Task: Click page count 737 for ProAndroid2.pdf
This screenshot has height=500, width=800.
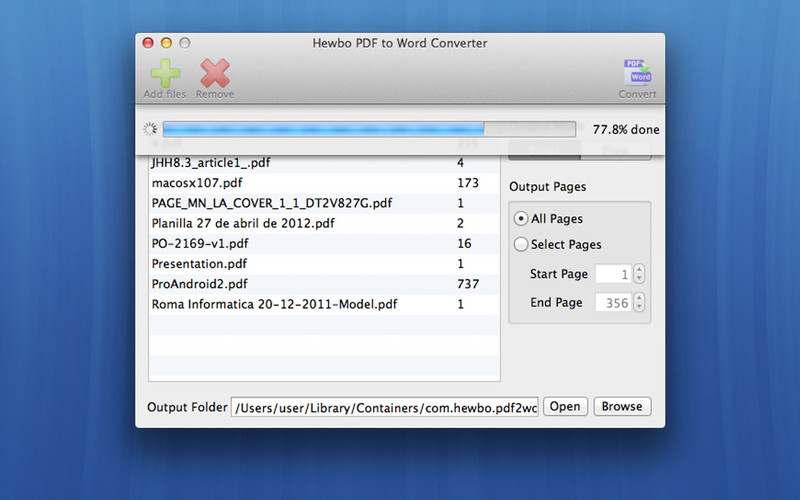Action: pos(468,284)
